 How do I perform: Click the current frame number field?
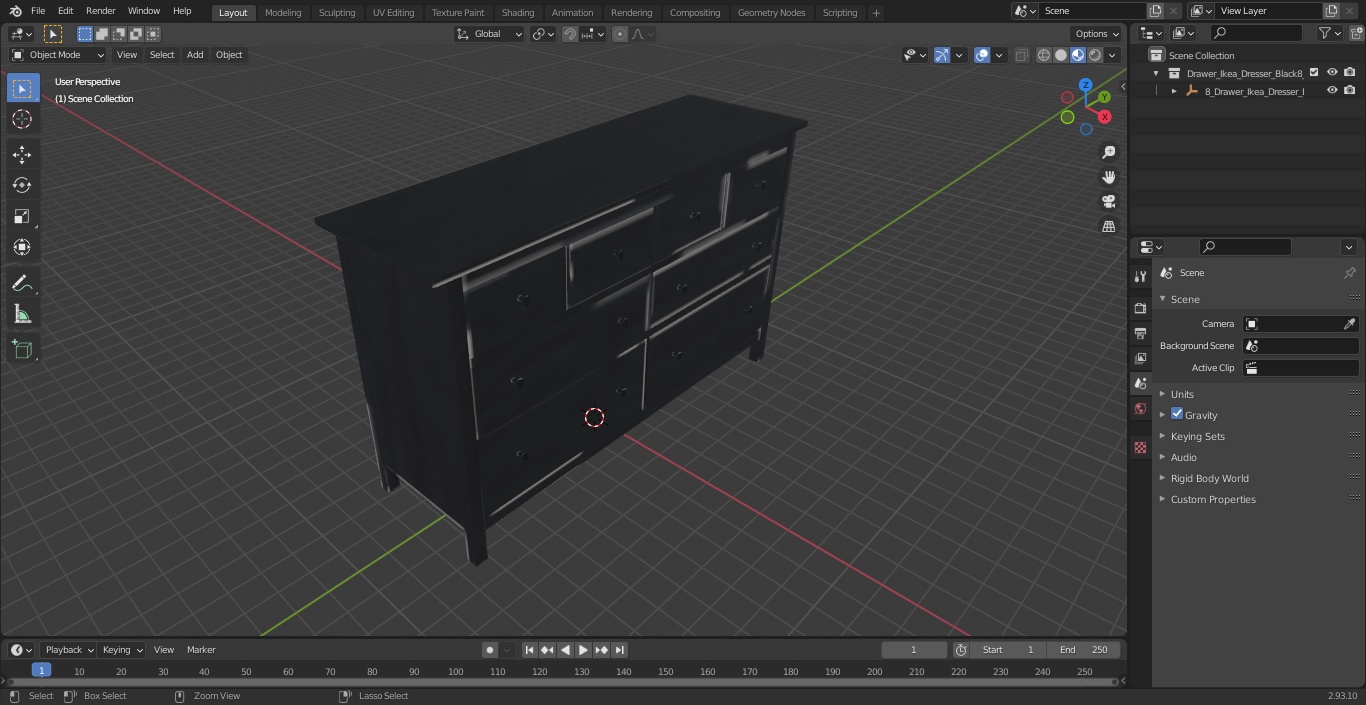coord(914,650)
